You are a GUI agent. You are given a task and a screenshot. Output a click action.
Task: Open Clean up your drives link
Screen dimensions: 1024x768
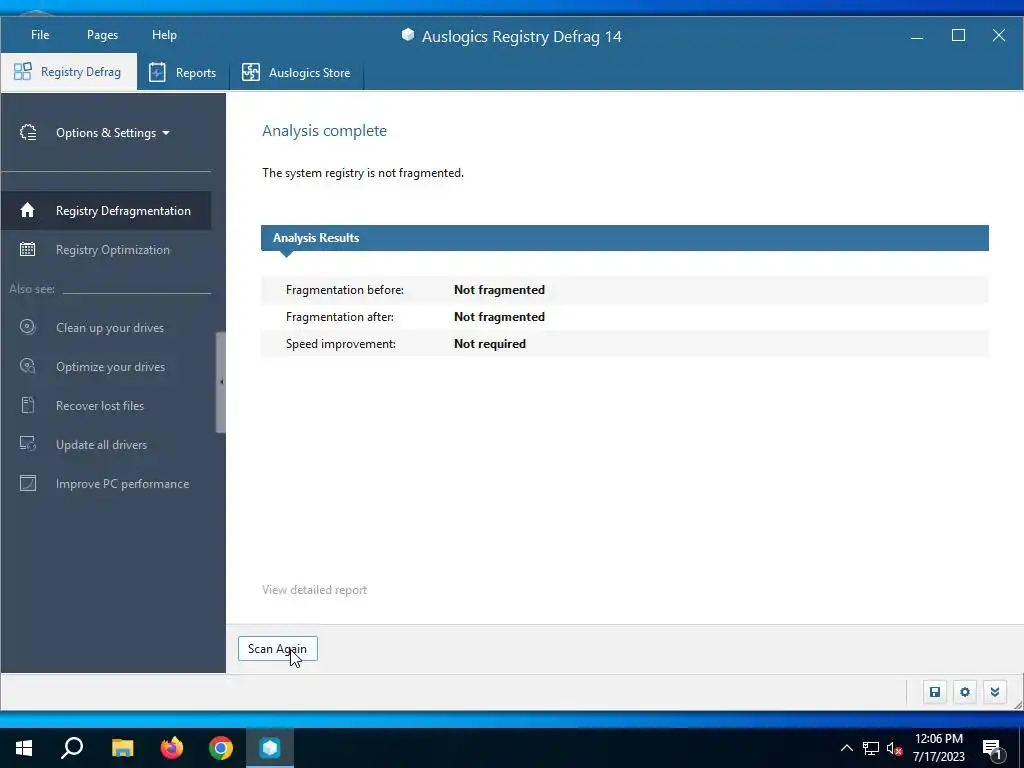pyautogui.click(x=110, y=328)
